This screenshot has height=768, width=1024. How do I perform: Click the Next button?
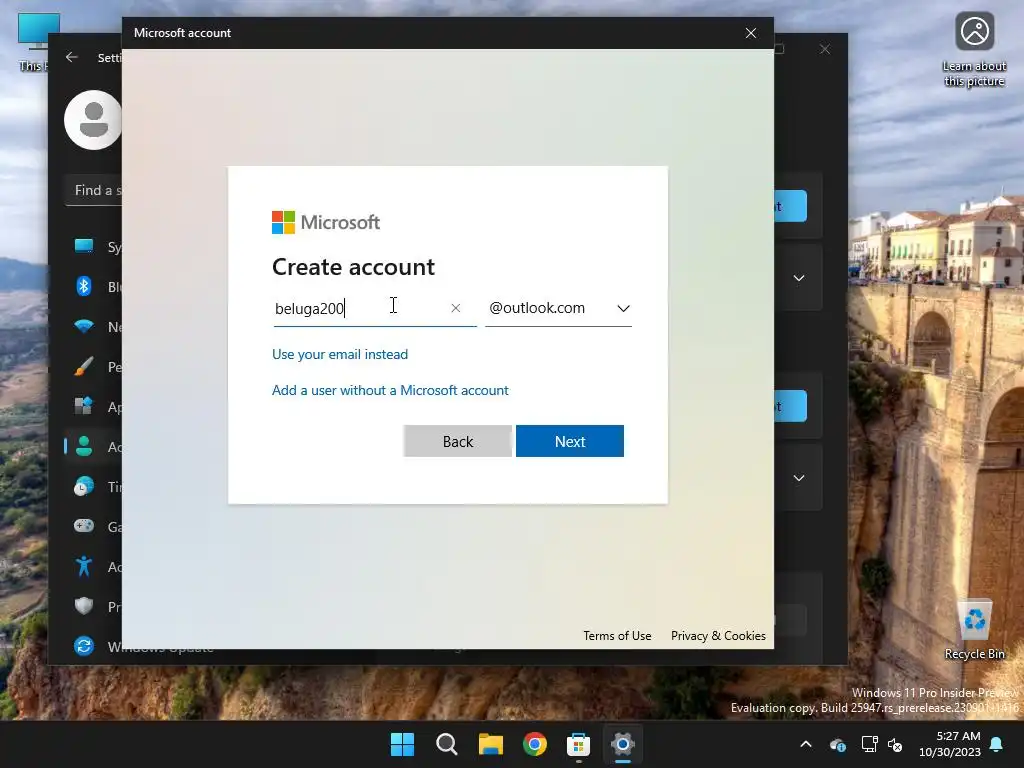click(569, 441)
